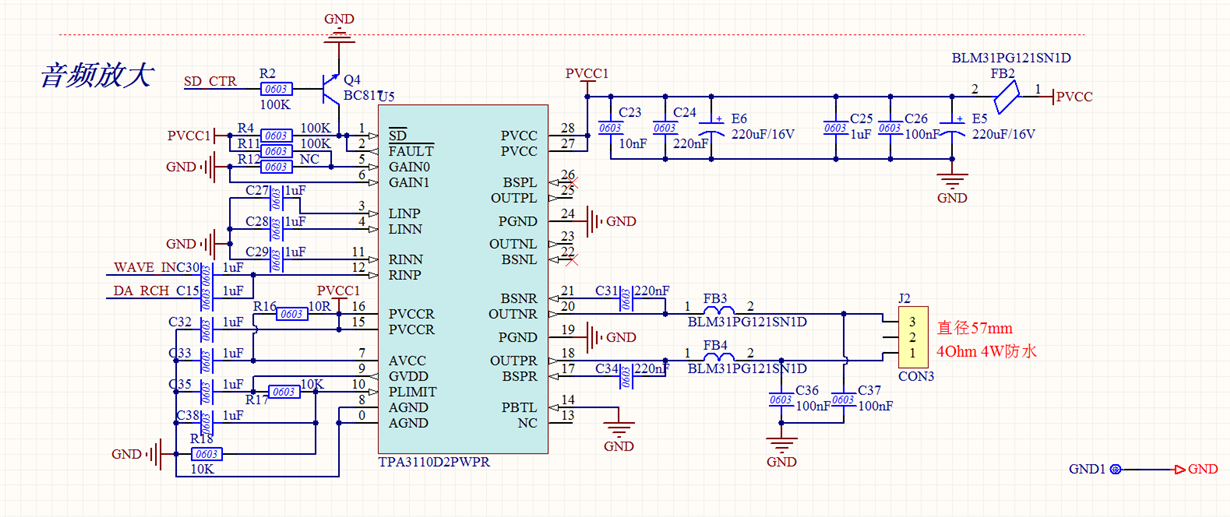Screen dimensions: 1230x517
Task: Select the E6 220uF/16V capacitor
Action: [712, 125]
